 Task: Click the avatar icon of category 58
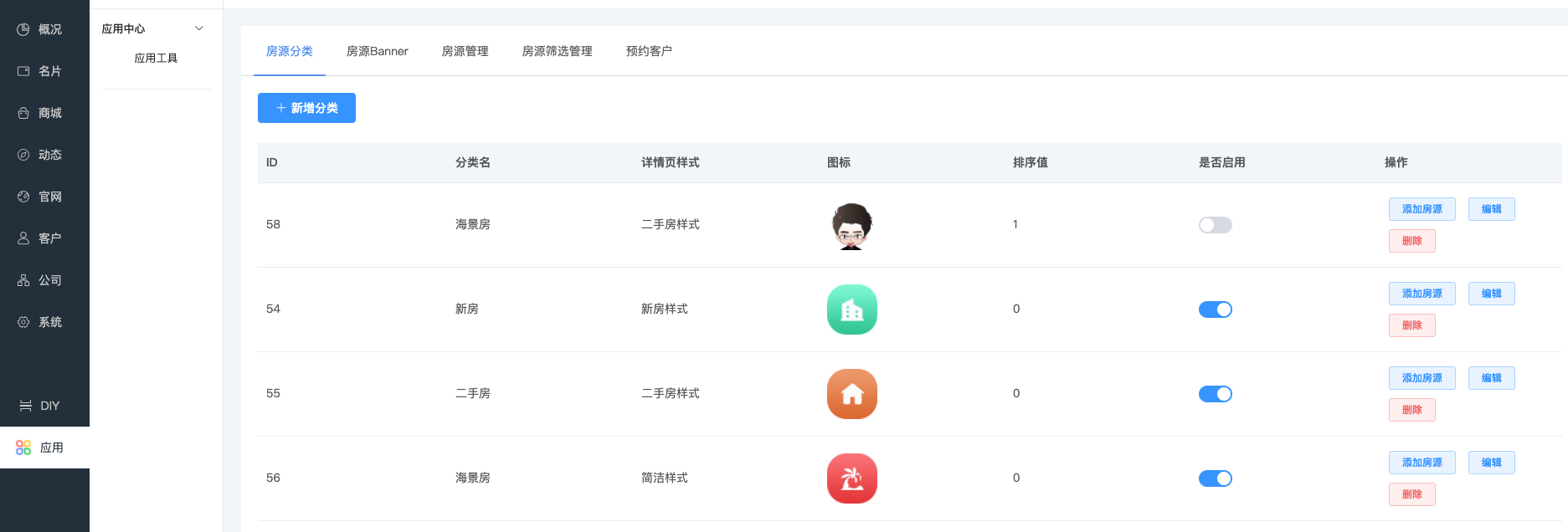(852, 225)
